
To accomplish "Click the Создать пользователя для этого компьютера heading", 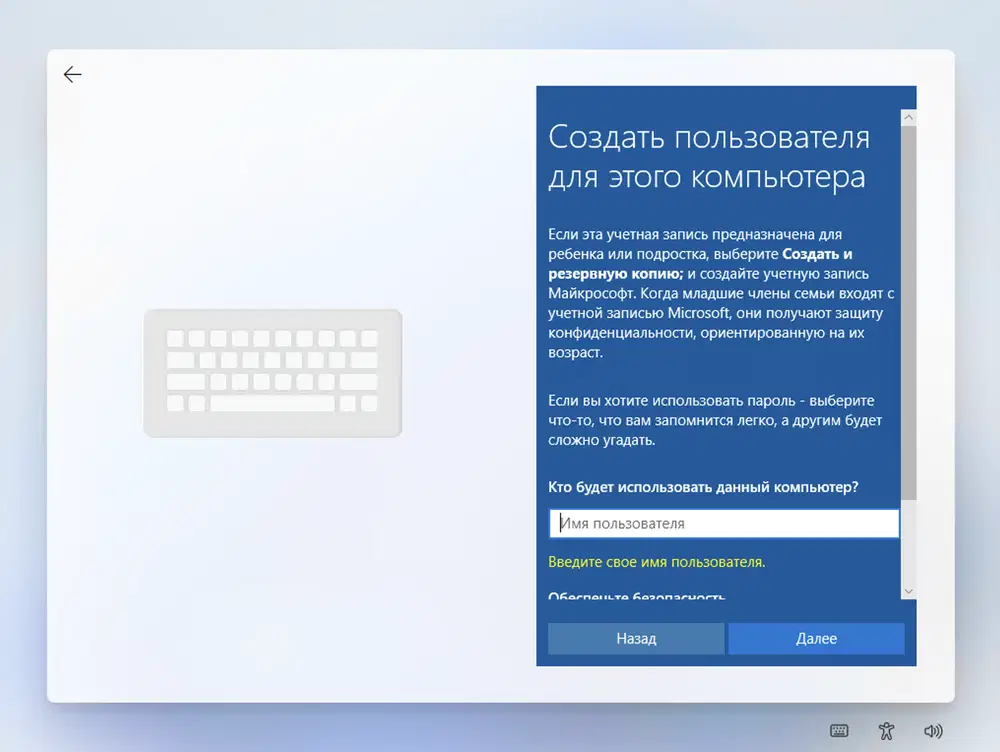I will click(709, 156).
